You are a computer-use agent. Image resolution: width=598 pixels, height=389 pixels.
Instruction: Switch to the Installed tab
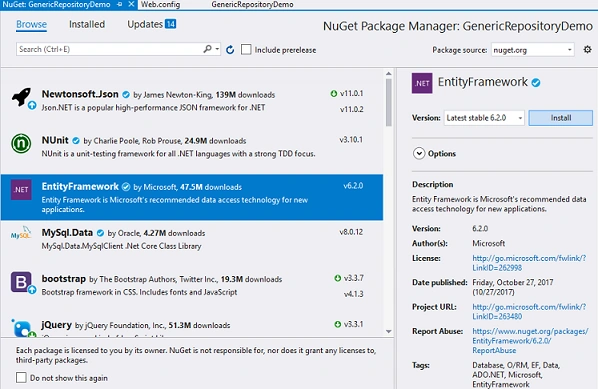tap(87, 24)
